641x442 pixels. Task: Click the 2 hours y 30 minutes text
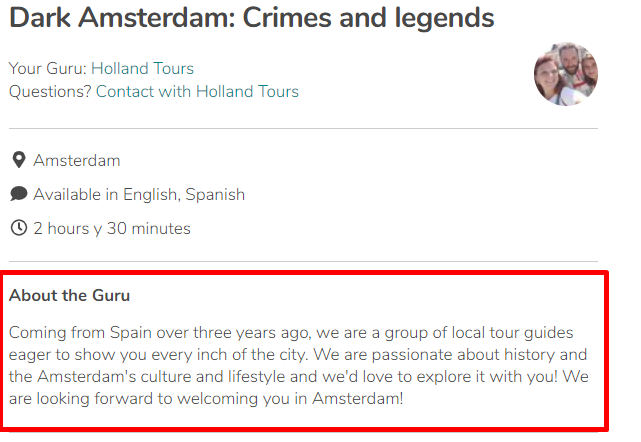[112, 229]
